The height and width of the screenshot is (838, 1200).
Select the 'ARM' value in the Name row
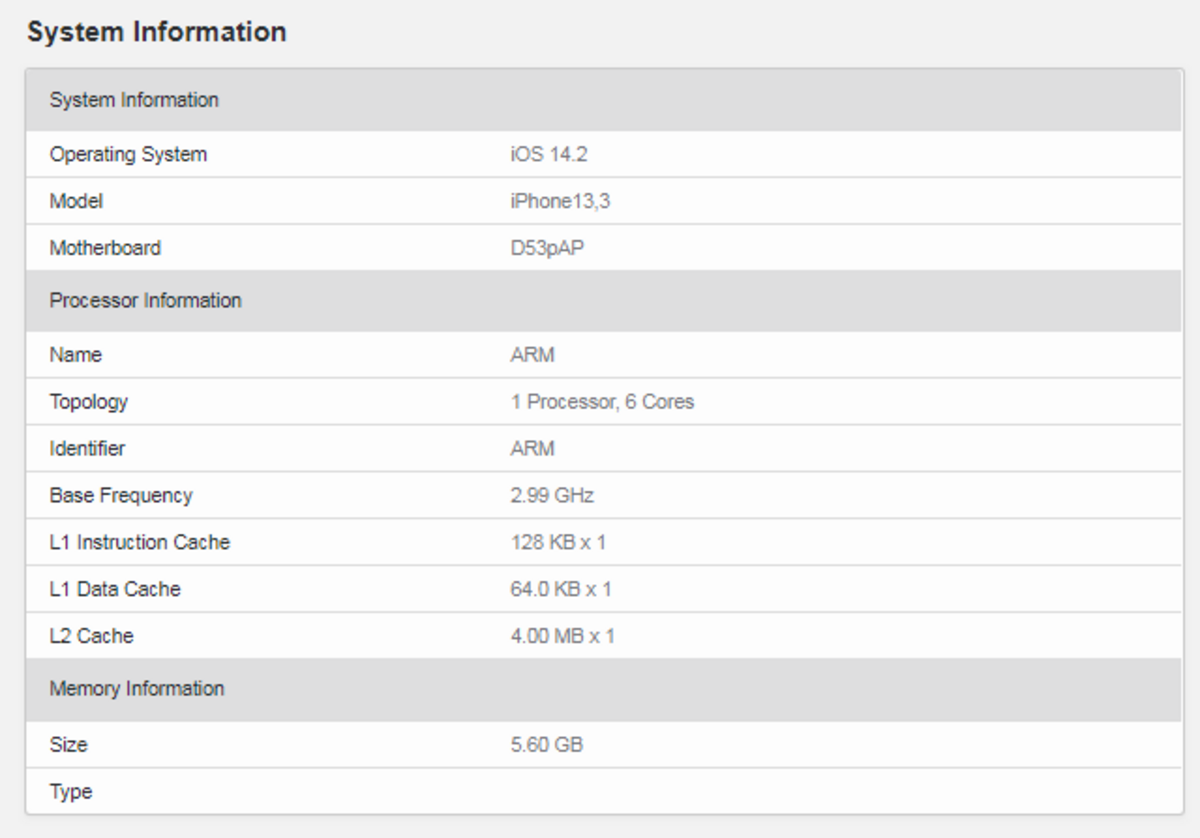click(x=532, y=355)
